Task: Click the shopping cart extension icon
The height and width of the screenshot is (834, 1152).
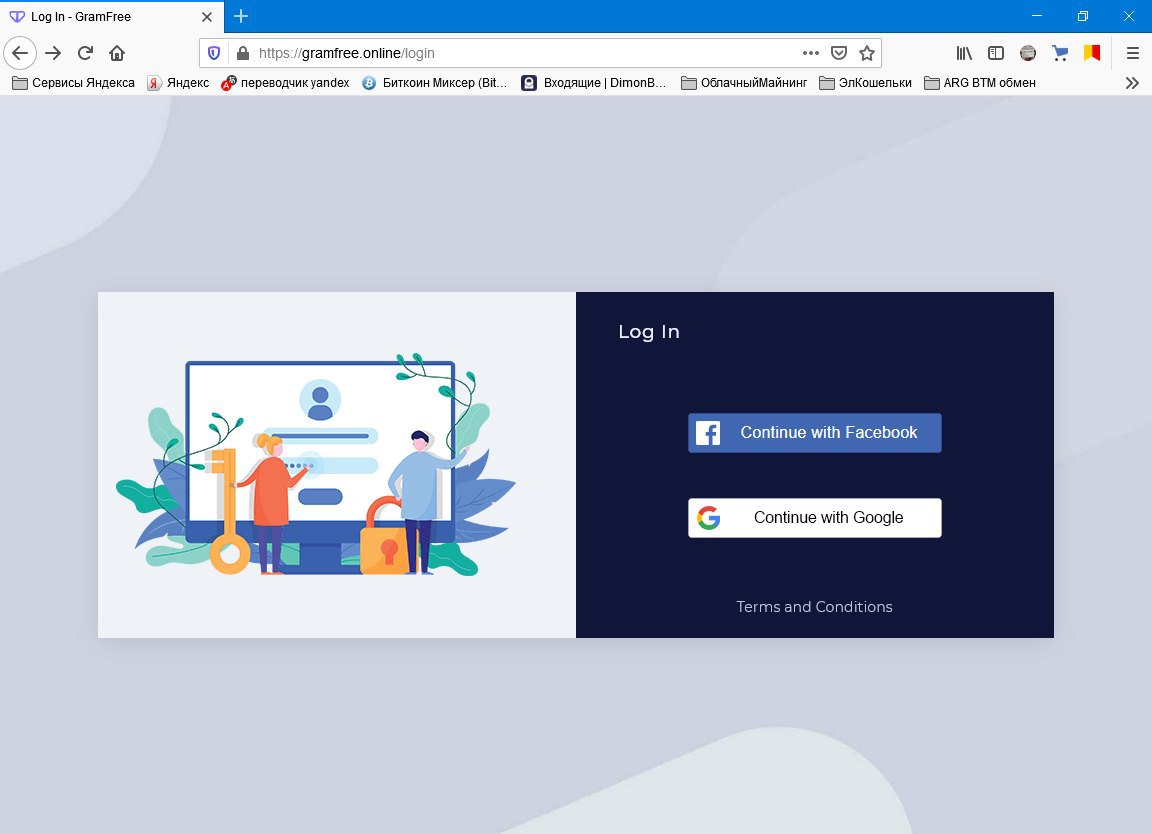Action: (x=1059, y=53)
